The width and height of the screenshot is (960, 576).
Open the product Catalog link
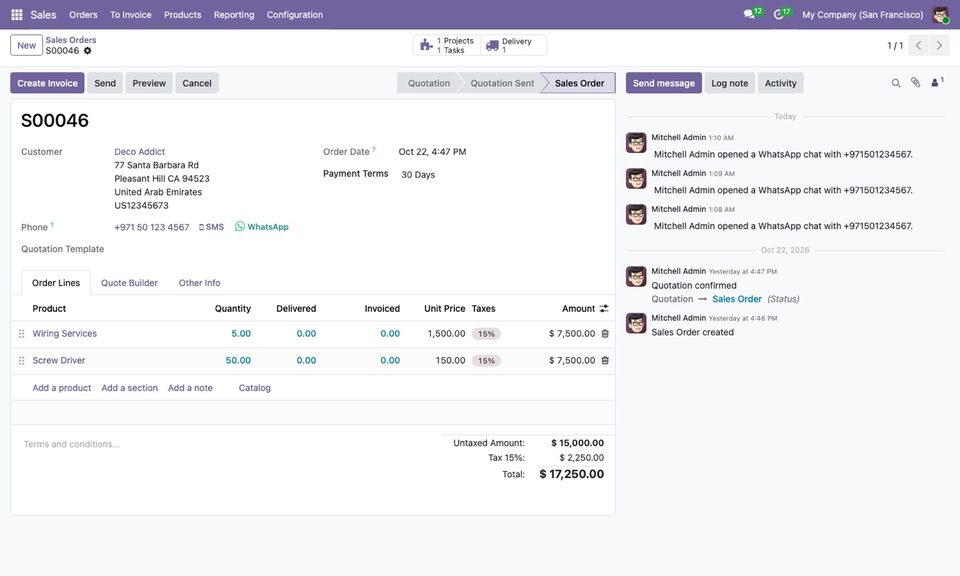tap(255, 388)
